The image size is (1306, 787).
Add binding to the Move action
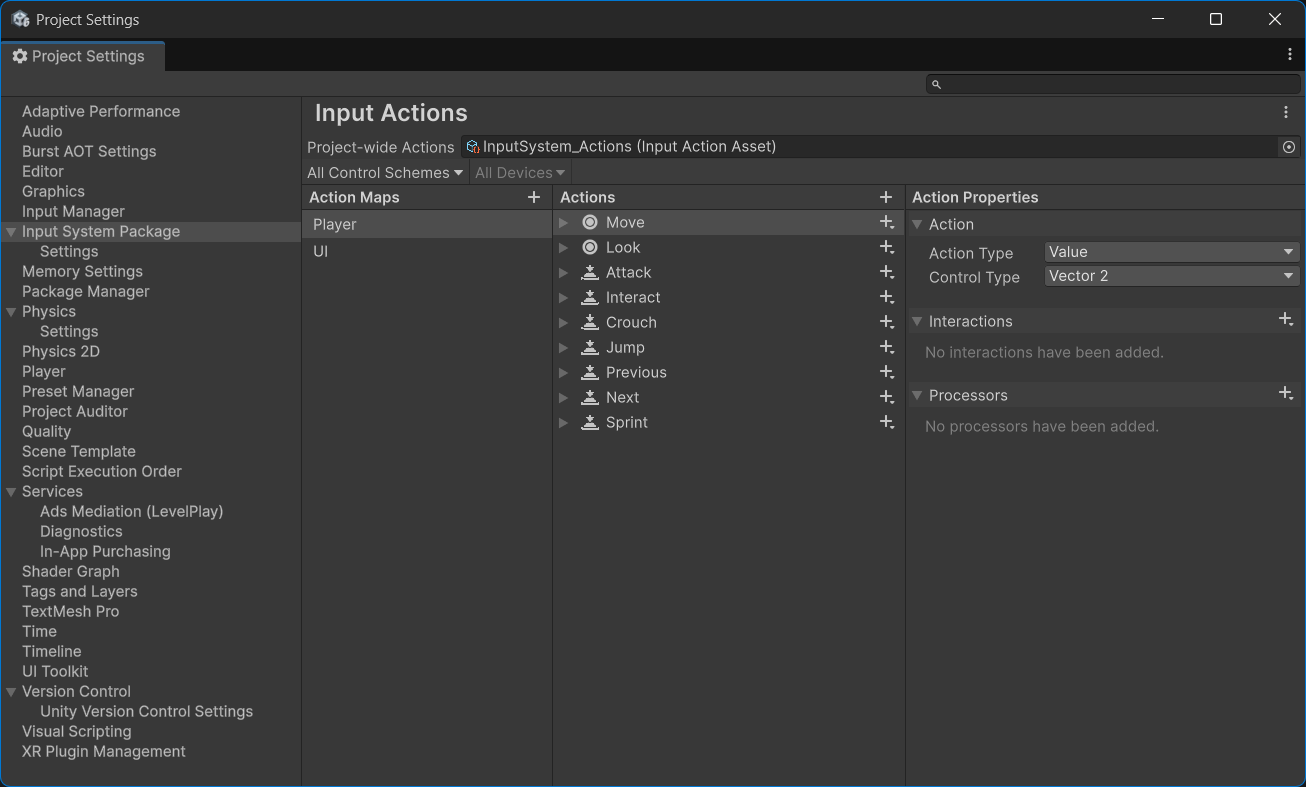(886, 223)
